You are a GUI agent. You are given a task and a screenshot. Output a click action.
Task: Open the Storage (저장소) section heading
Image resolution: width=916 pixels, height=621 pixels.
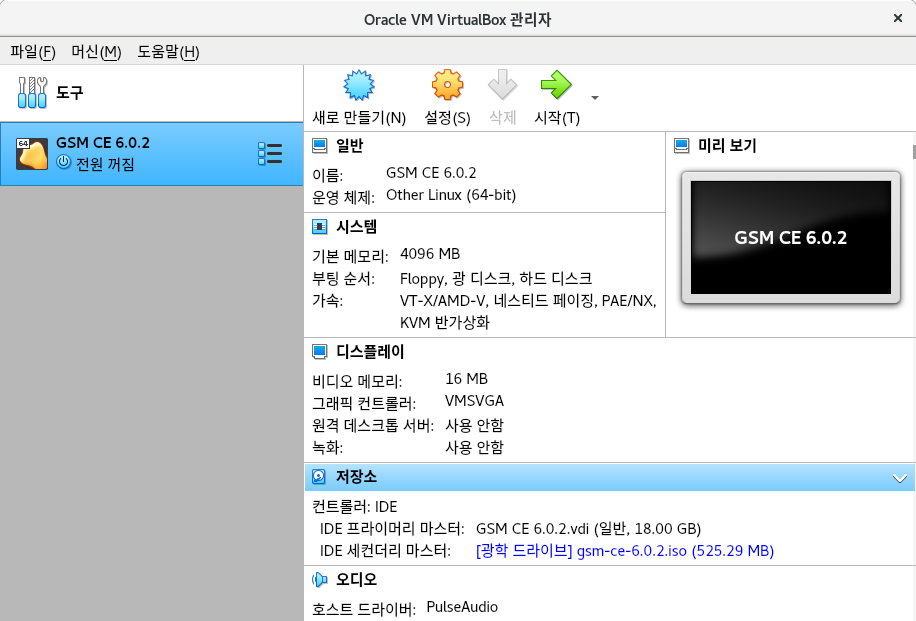[356, 477]
